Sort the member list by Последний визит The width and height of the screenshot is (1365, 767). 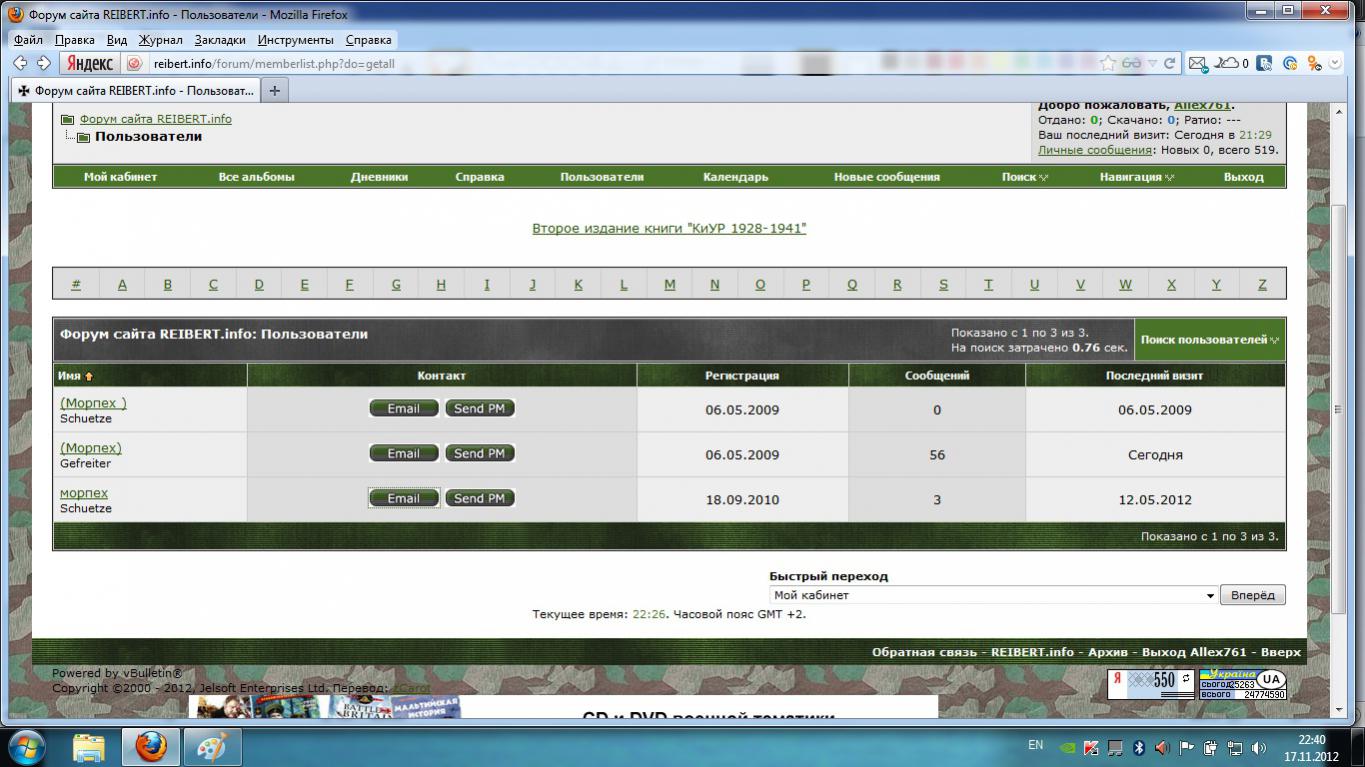(x=1155, y=376)
